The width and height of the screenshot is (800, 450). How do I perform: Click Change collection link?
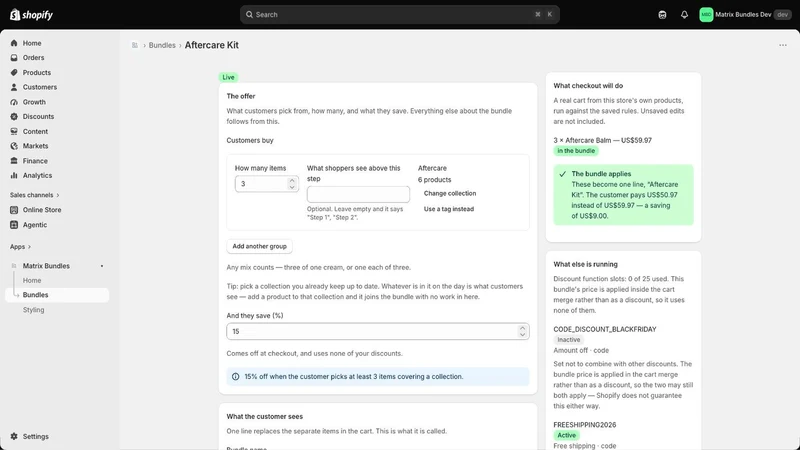coord(450,193)
